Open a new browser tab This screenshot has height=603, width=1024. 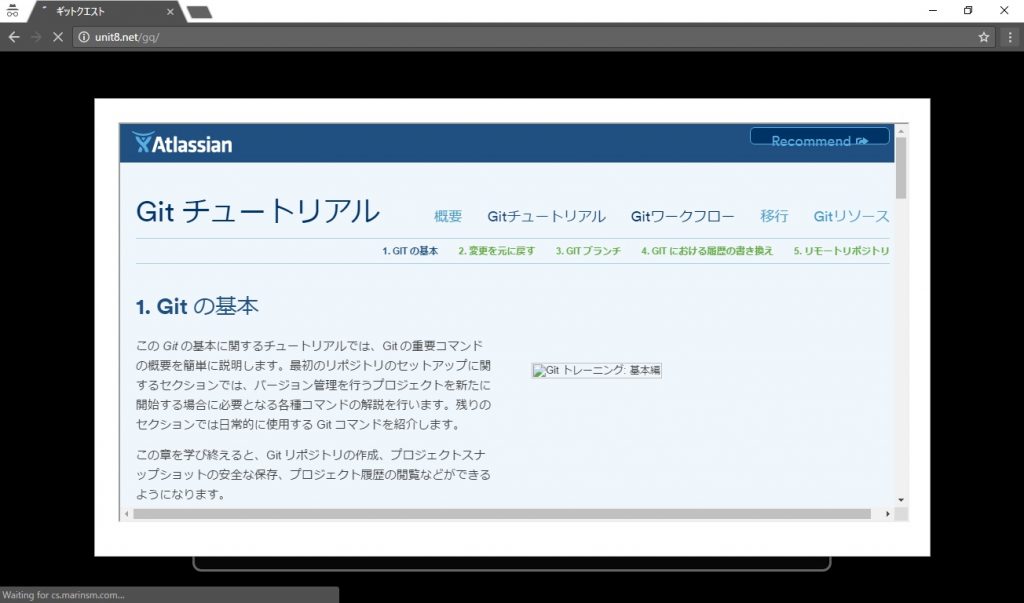pyautogui.click(x=199, y=12)
